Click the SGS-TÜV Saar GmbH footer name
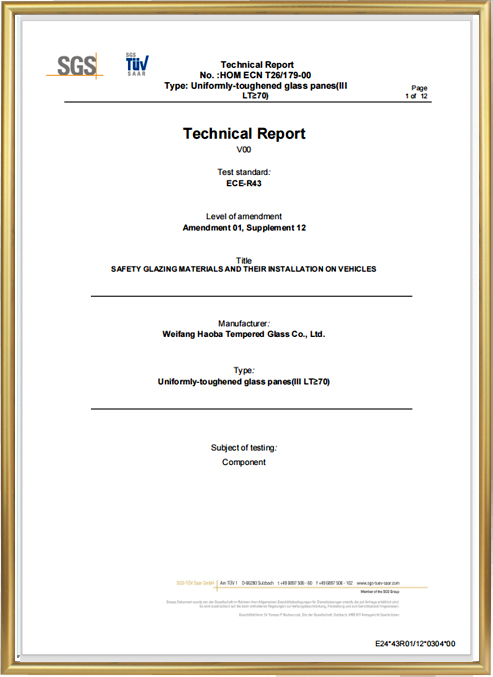Viewport: 493px width, 677px height. pos(195,583)
